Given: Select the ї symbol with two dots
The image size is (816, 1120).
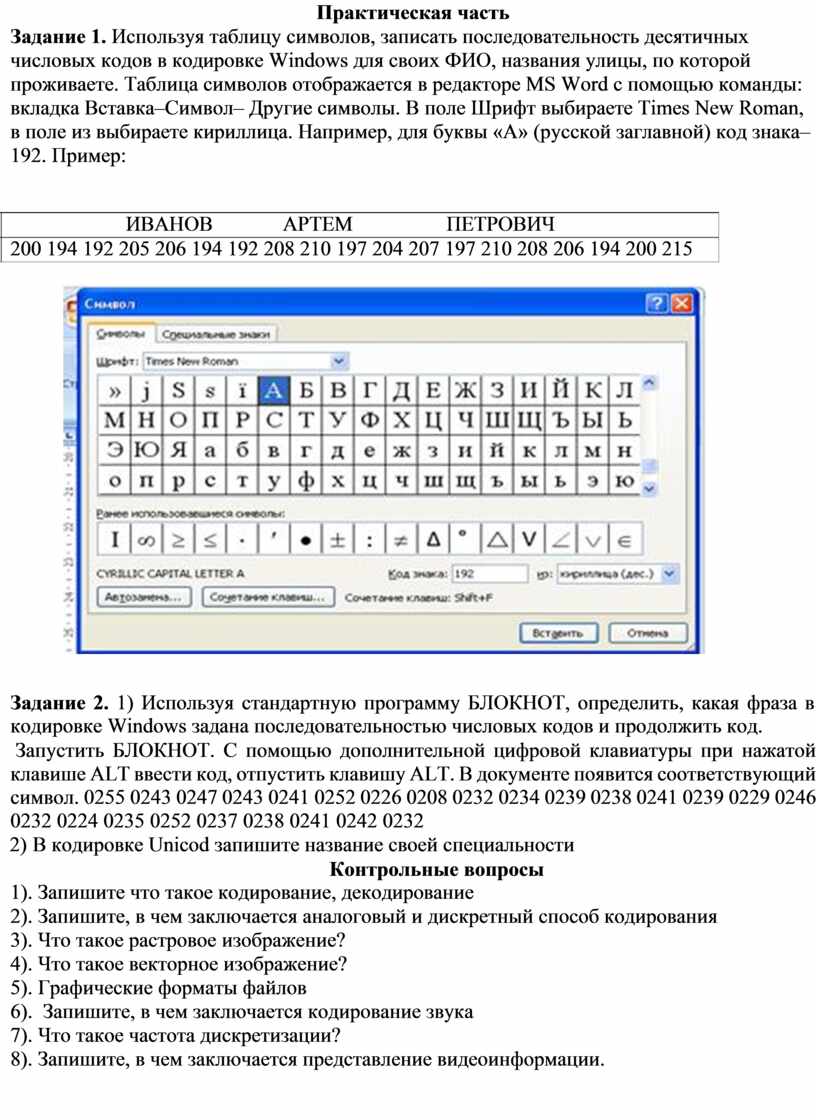Looking at the screenshot, I should click(x=242, y=390).
